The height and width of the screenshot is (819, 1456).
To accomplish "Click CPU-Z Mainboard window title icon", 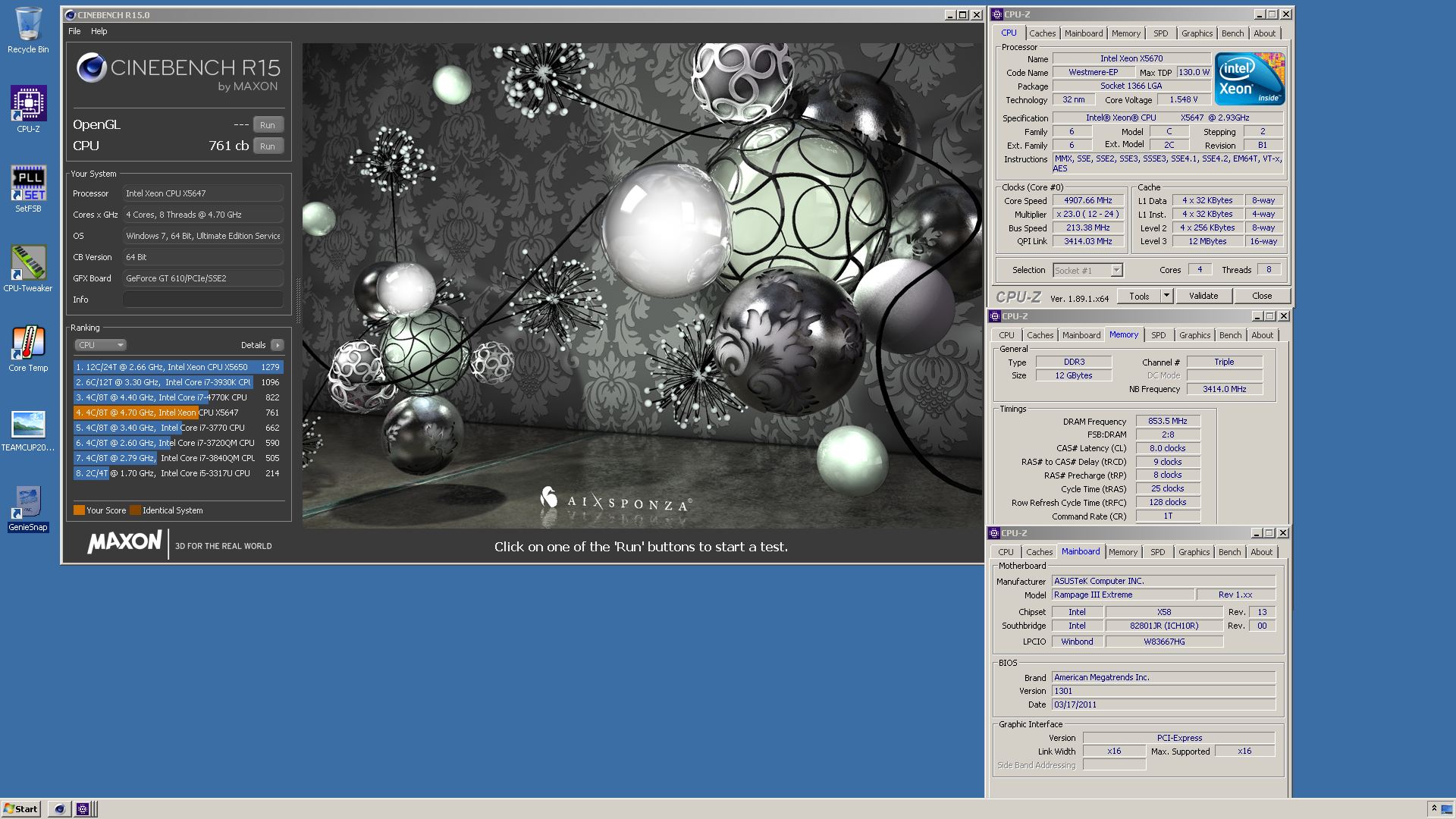I will pos(994,533).
